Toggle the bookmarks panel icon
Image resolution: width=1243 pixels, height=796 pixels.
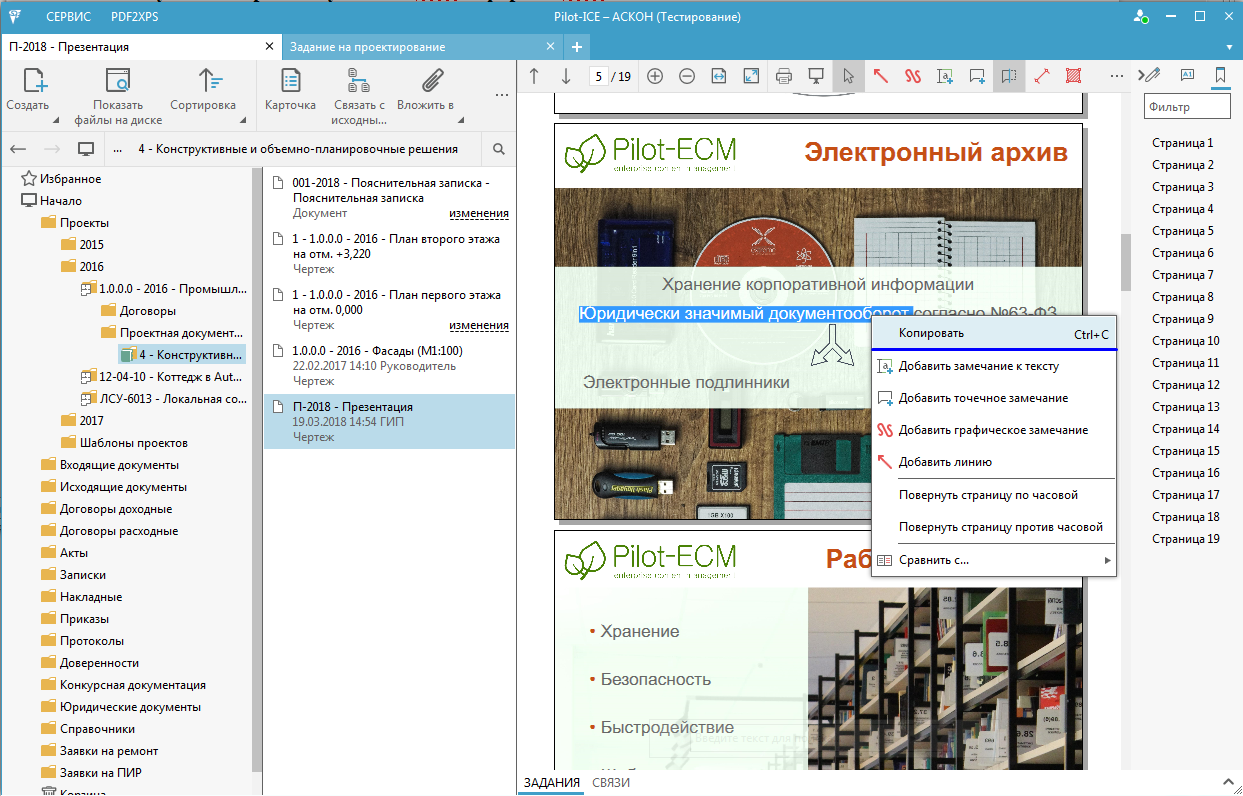1220,75
